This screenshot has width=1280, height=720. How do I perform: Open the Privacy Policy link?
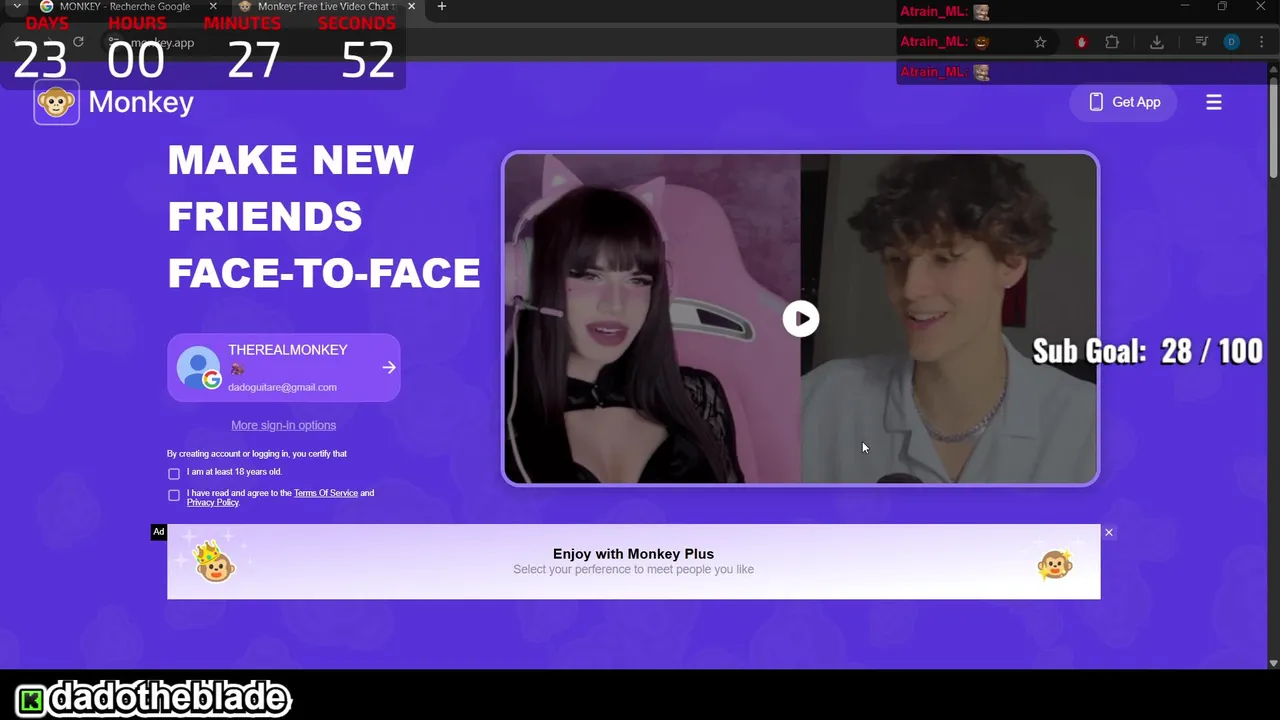tap(212, 503)
